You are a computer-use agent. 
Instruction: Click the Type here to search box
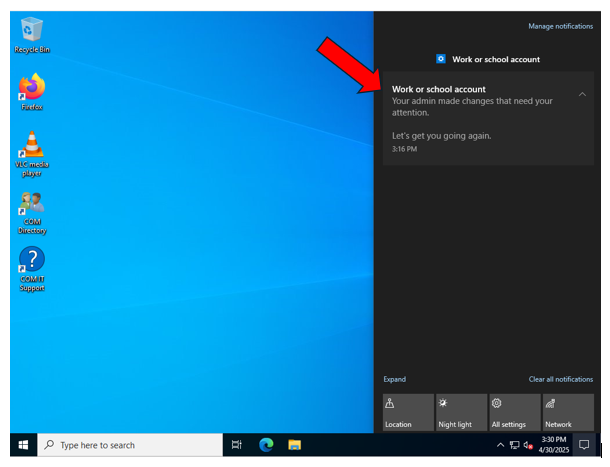130,445
